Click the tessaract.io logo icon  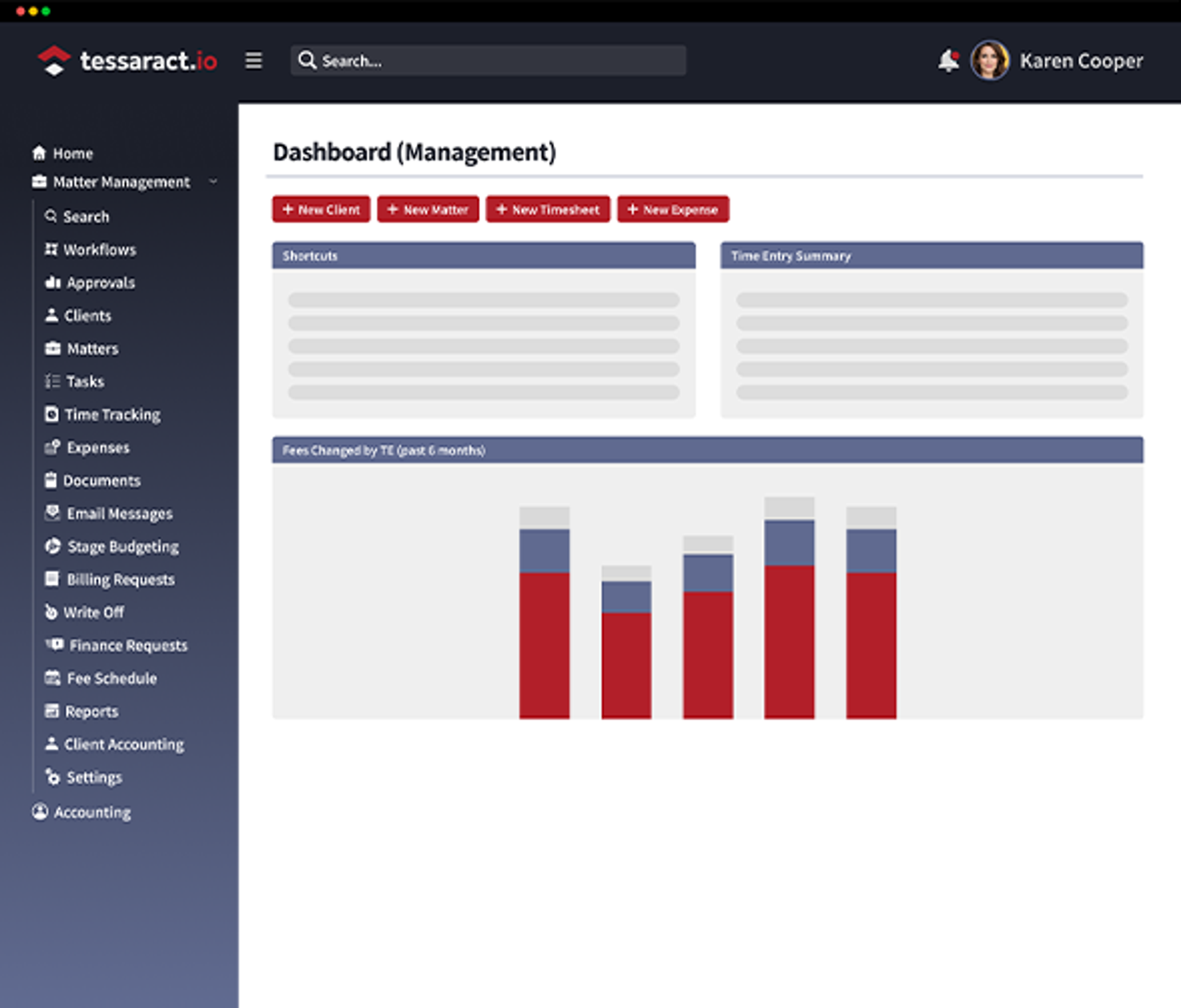click(54, 60)
